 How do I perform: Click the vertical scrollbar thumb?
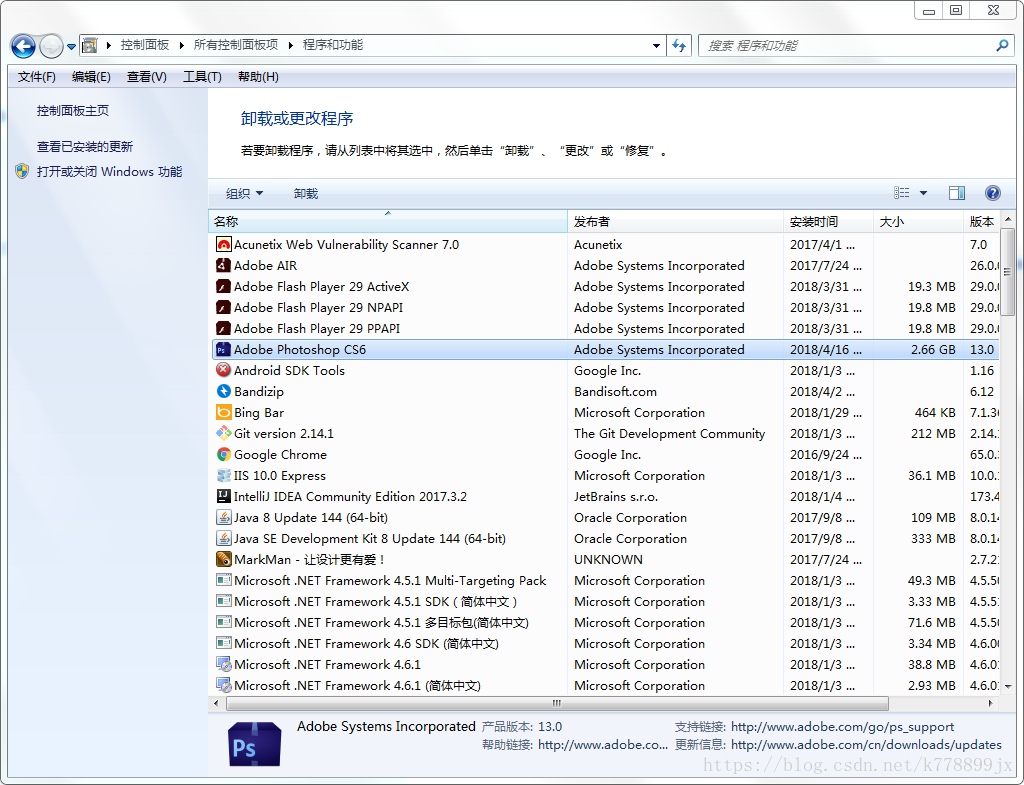click(x=1008, y=271)
